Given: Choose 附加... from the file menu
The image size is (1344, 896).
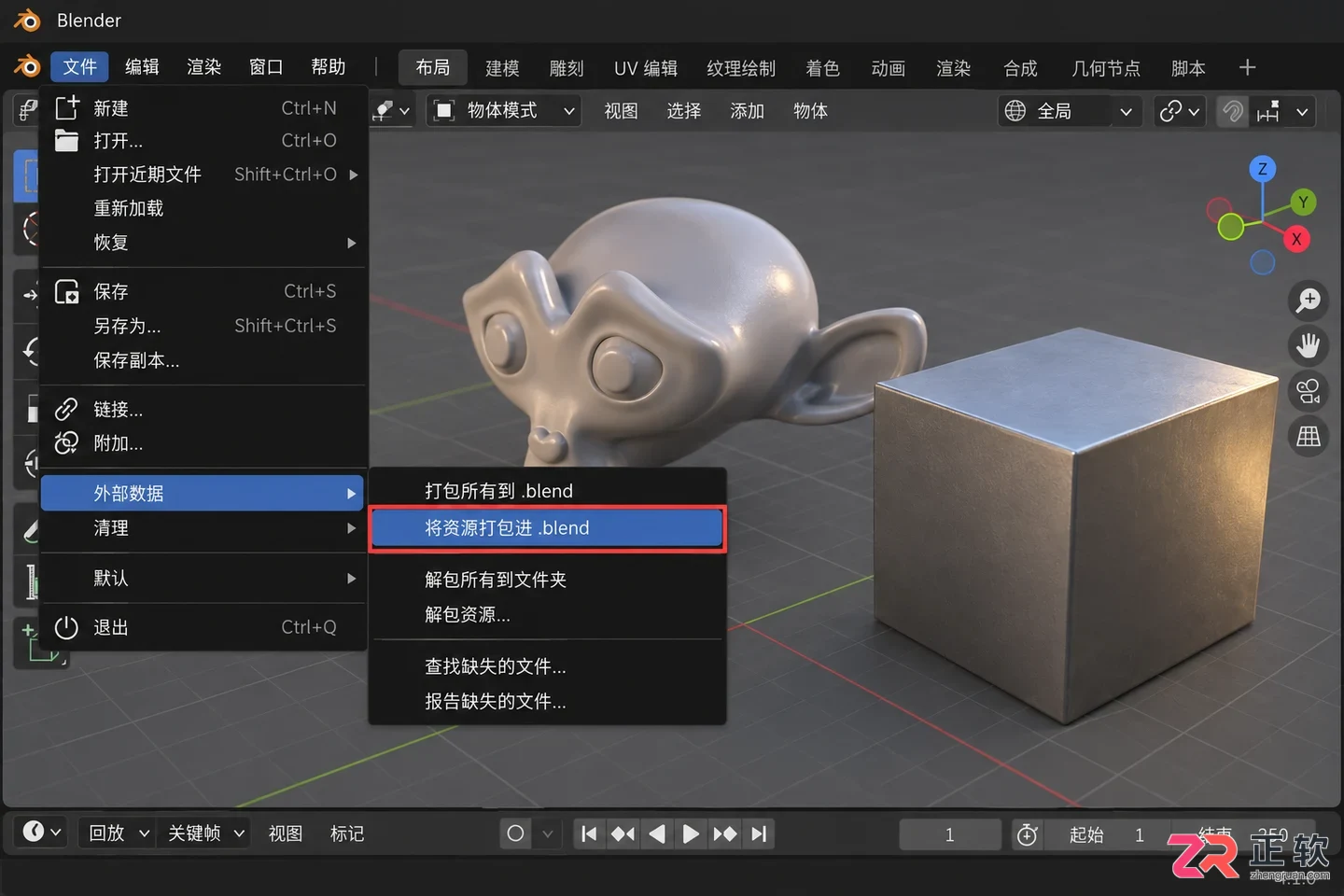Looking at the screenshot, I should [x=203, y=443].
